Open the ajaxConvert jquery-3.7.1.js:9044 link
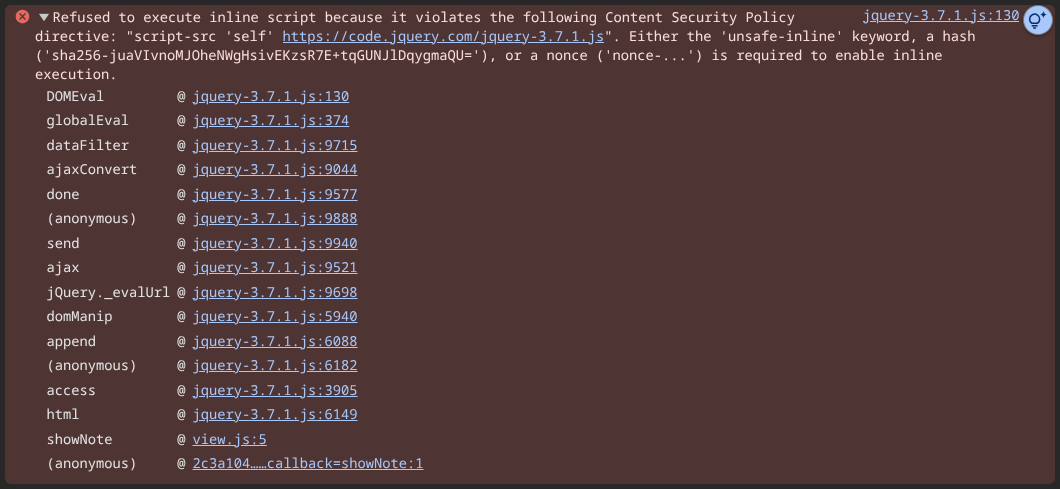This screenshot has width=1060, height=489. (x=274, y=170)
